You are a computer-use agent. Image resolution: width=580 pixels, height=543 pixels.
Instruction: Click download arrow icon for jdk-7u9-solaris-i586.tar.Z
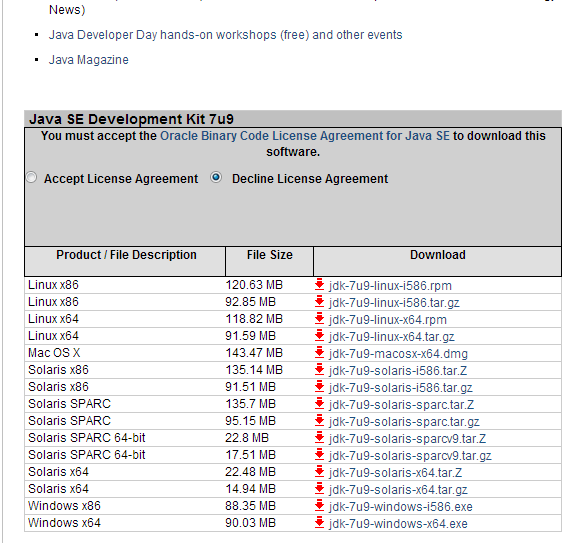[319, 370]
